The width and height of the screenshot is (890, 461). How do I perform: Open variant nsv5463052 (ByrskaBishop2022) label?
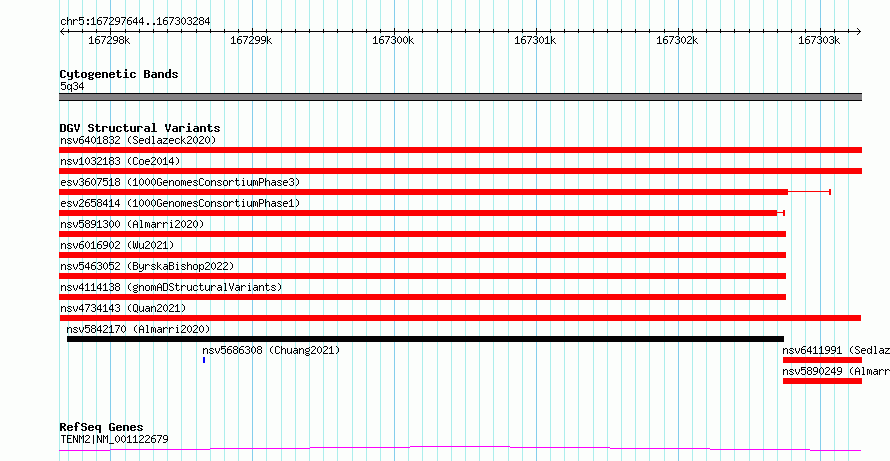[147, 266]
